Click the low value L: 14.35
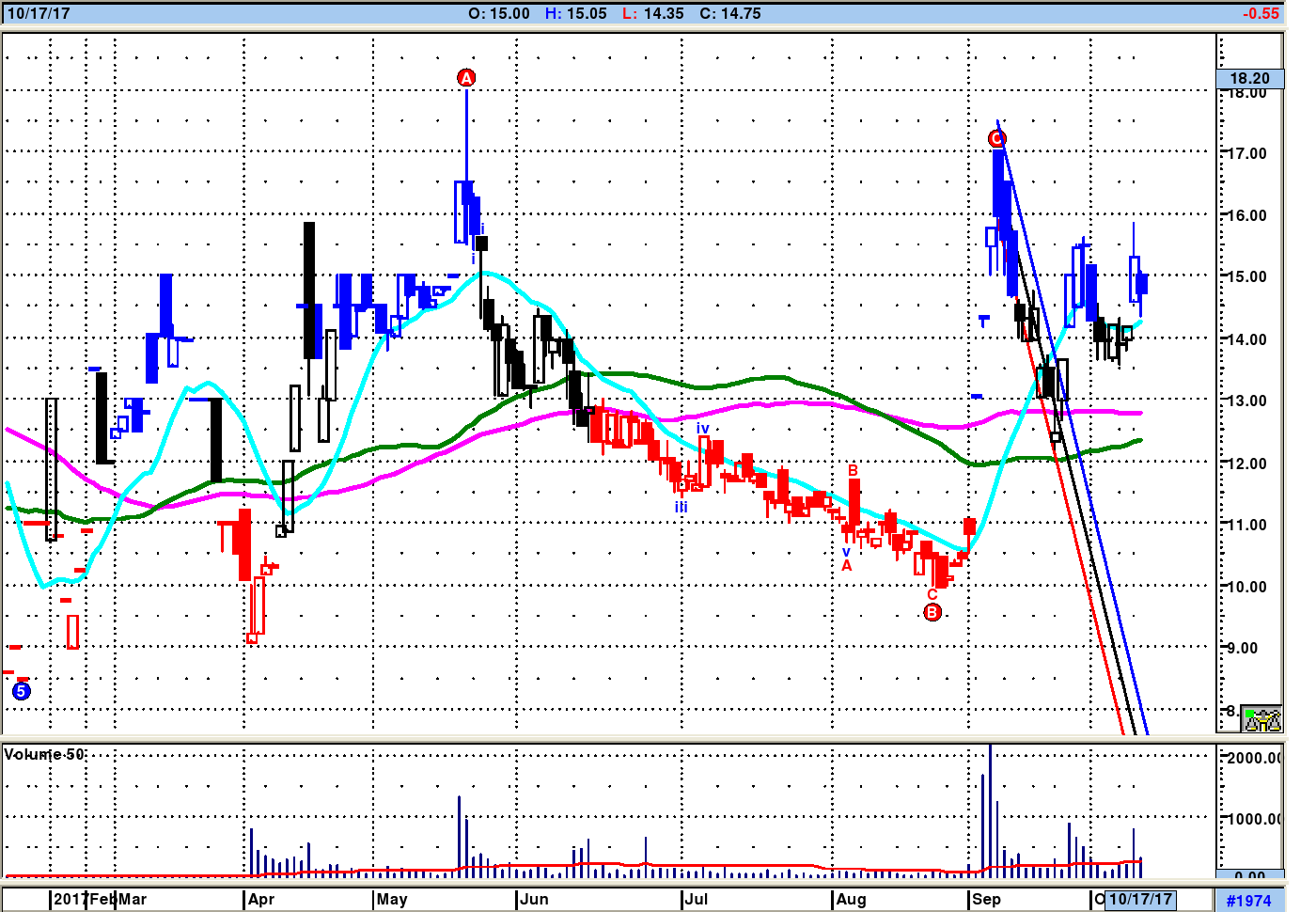 653,13
